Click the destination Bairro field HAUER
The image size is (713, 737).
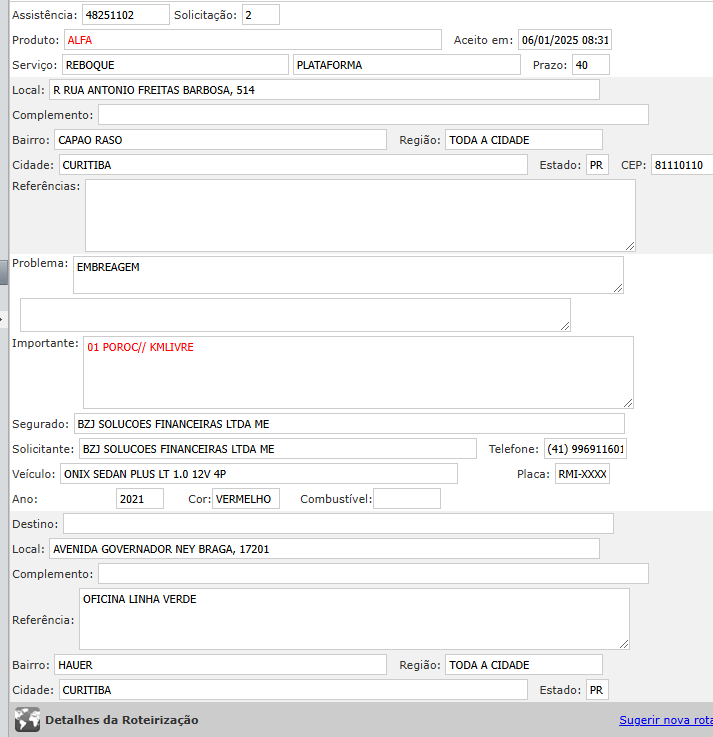click(220, 665)
